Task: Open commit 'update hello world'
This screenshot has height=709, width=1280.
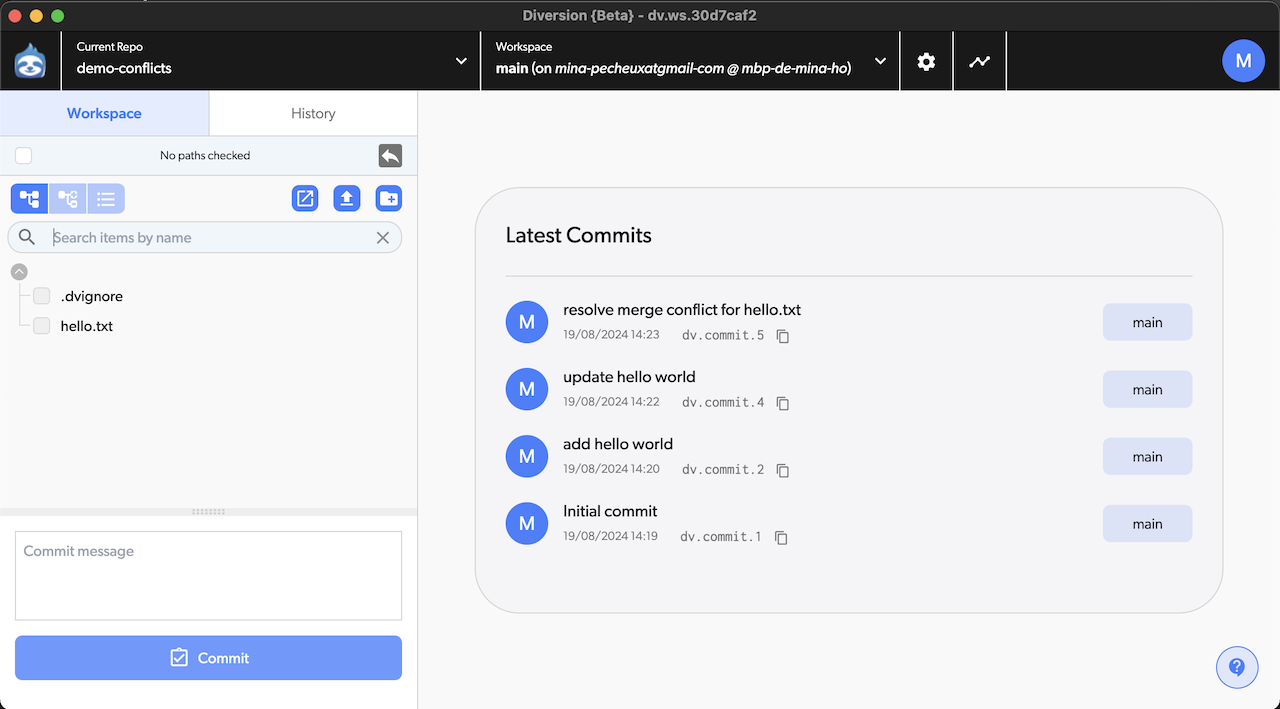Action: coord(629,377)
